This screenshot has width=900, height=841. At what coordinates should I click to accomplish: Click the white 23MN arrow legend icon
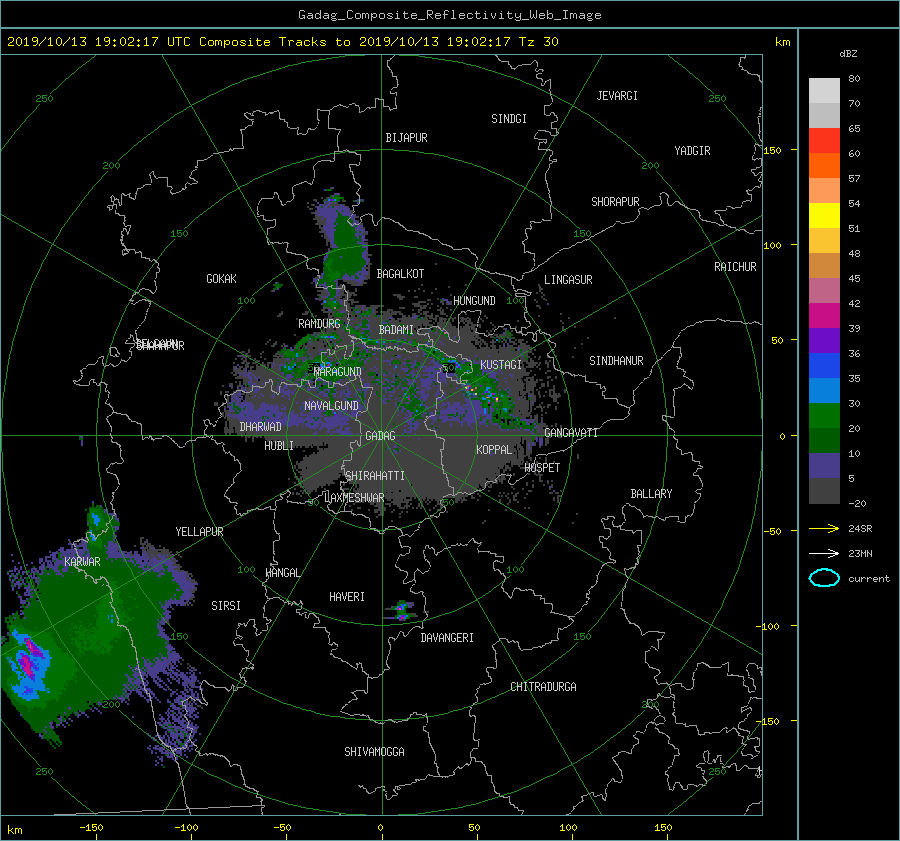click(x=824, y=553)
